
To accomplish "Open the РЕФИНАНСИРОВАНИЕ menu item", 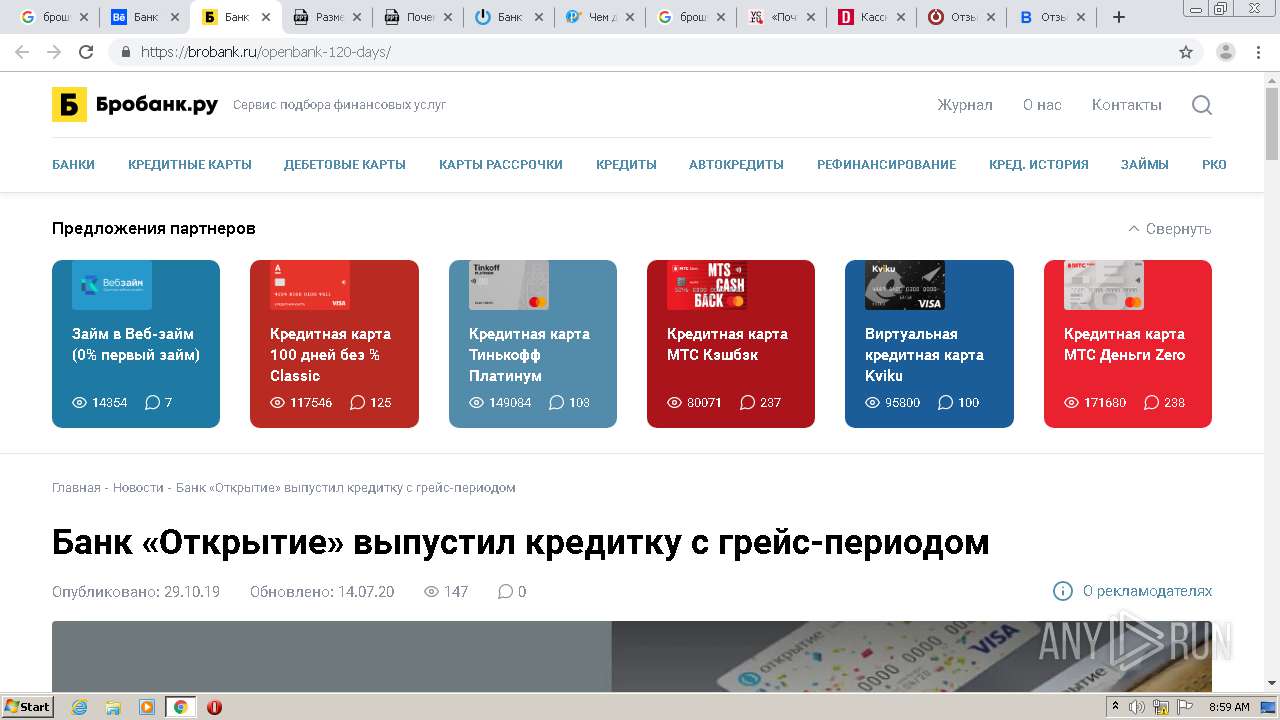I will (x=886, y=164).
